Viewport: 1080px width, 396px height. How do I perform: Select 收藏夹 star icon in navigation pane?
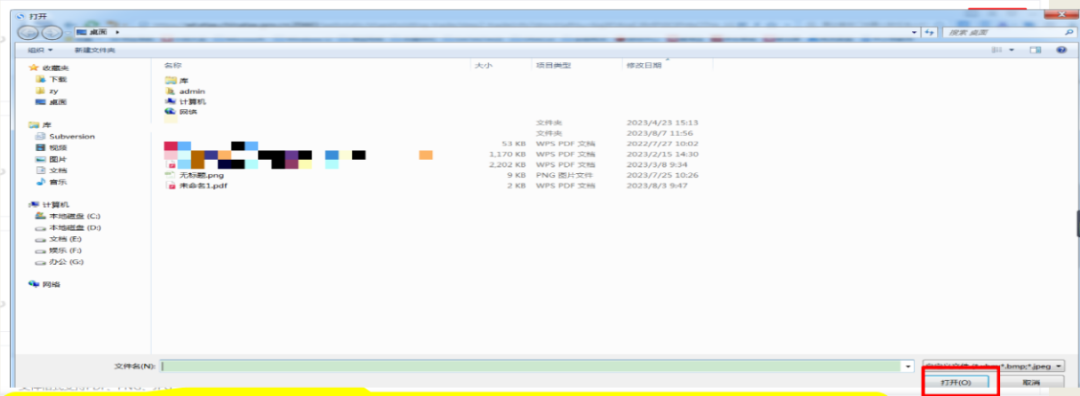[34, 67]
